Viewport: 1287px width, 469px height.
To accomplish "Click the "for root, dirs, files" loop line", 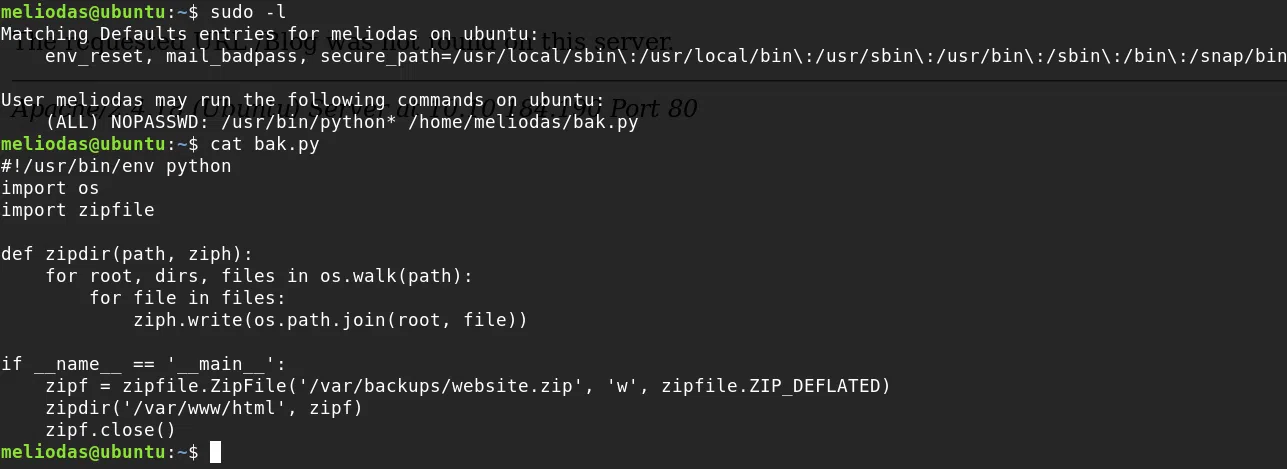I will [259, 276].
